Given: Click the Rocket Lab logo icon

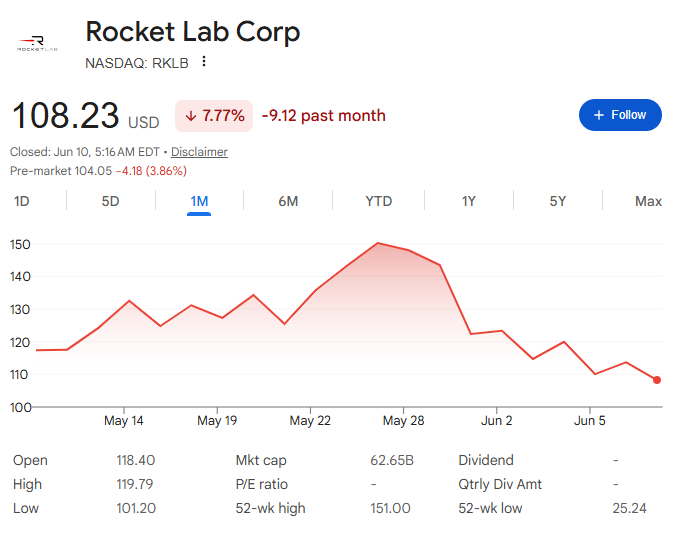Looking at the screenshot, I should click(x=37, y=43).
